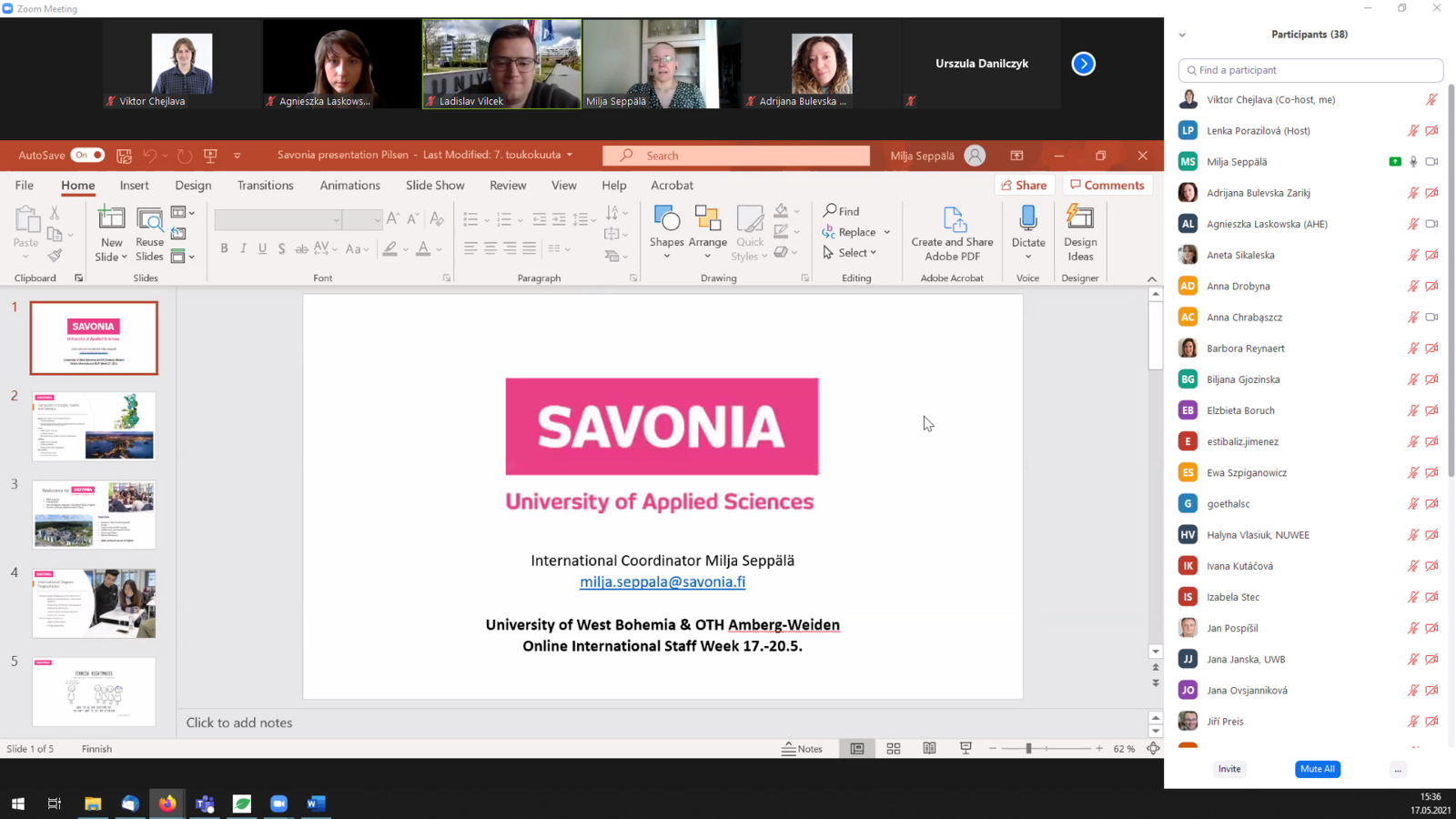
Task: Switch to Slide Sorter view icon
Action: [x=894, y=748]
